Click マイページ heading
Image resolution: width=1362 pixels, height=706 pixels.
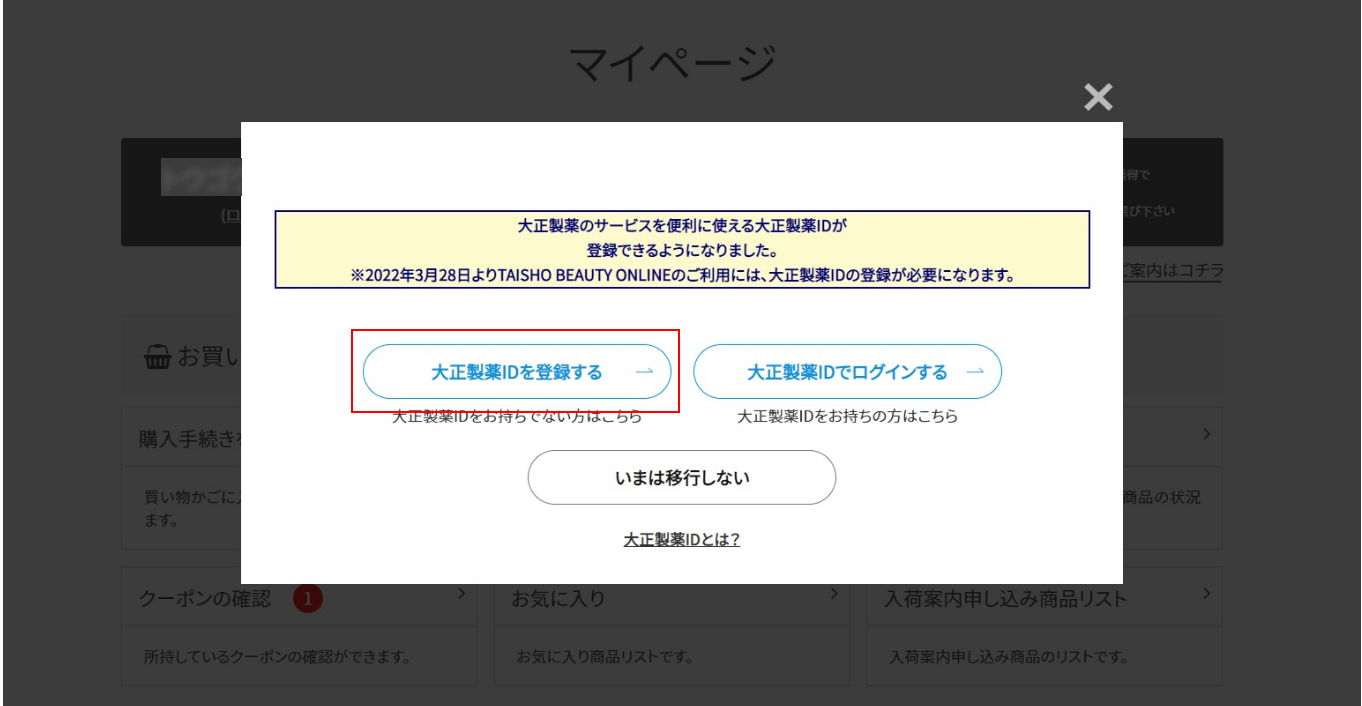[672, 63]
